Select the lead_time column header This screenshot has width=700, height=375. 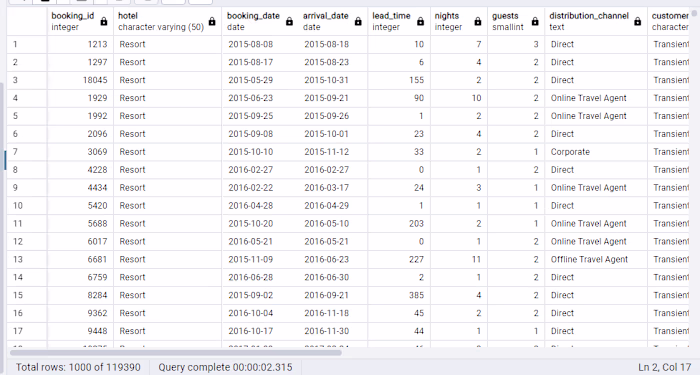click(399, 21)
